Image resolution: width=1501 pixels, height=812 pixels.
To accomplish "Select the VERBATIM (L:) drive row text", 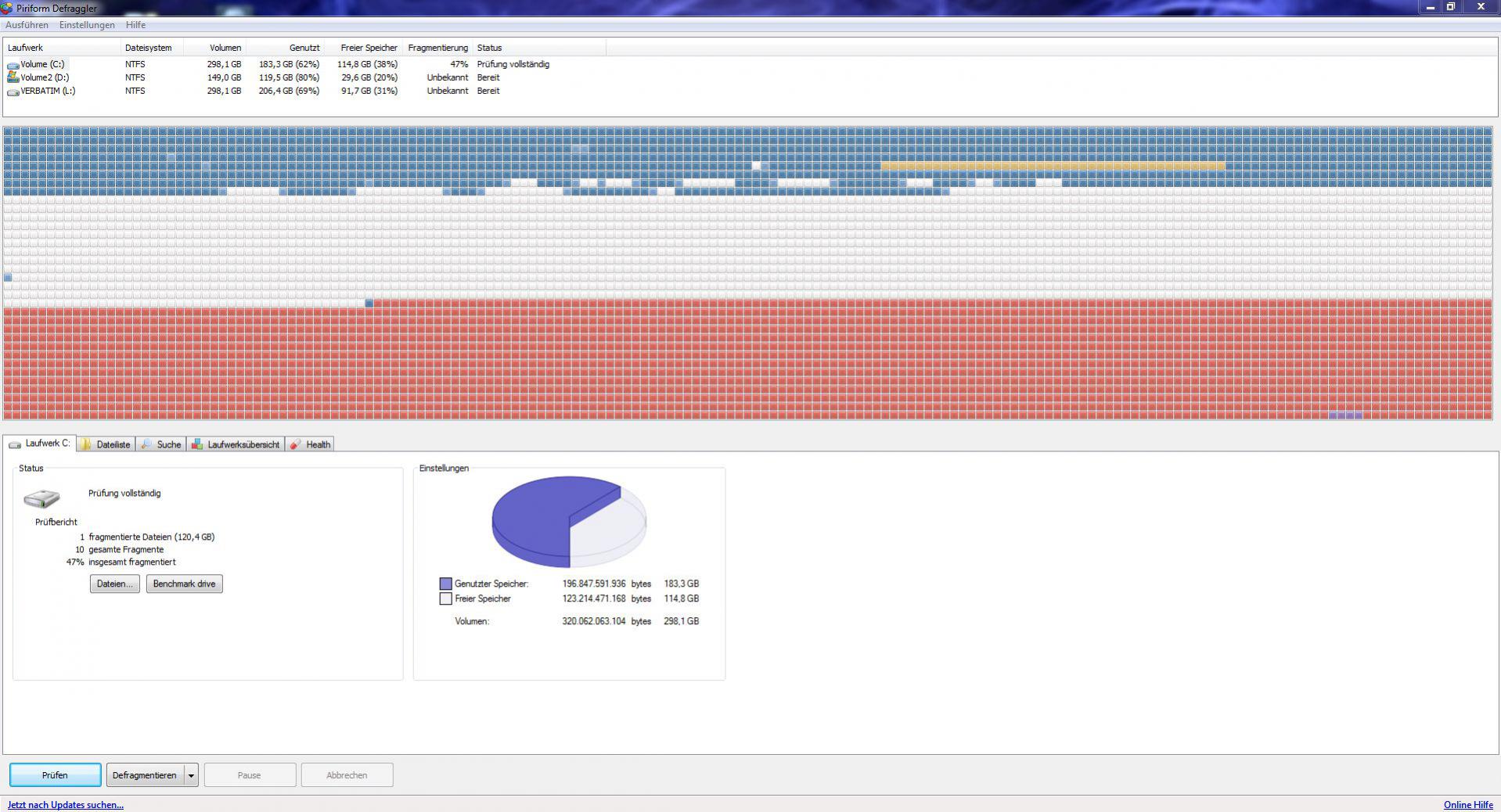I will coord(48,91).
